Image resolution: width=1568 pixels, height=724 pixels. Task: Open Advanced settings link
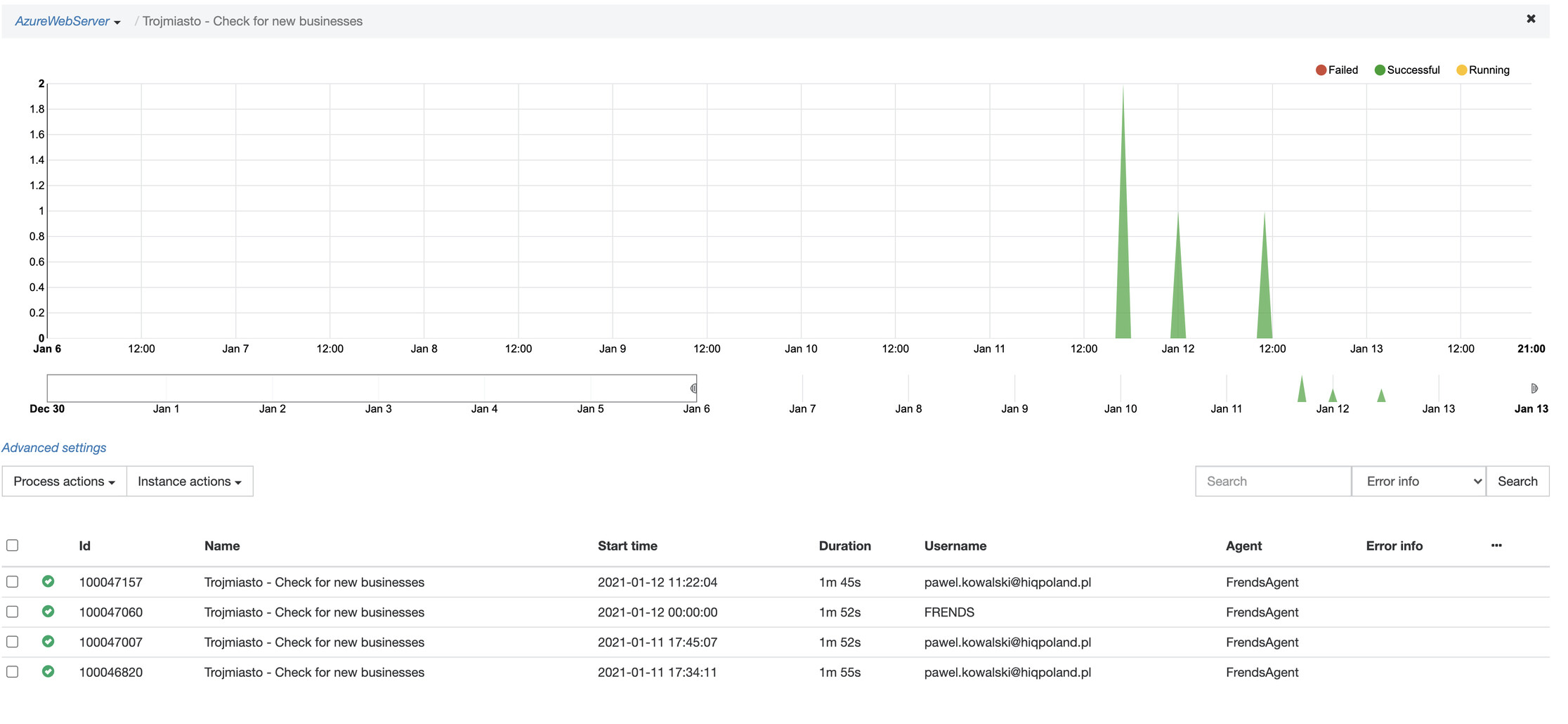click(54, 448)
